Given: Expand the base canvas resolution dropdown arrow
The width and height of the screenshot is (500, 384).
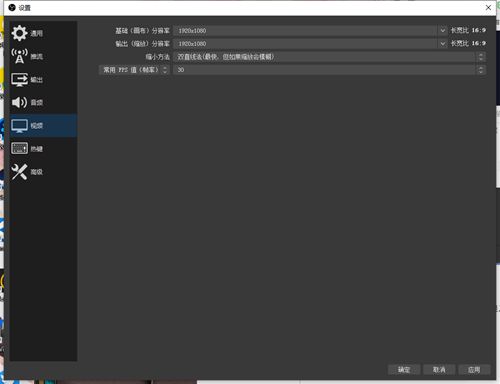Looking at the screenshot, I should point(442,30).
